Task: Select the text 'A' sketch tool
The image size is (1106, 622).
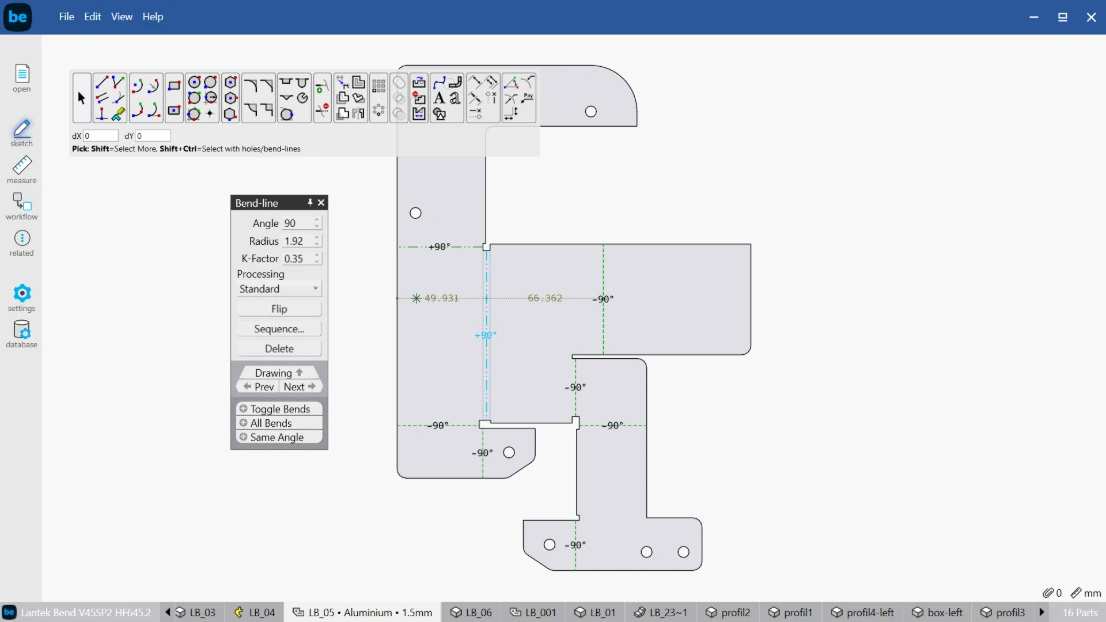Action: pos(439,98)
